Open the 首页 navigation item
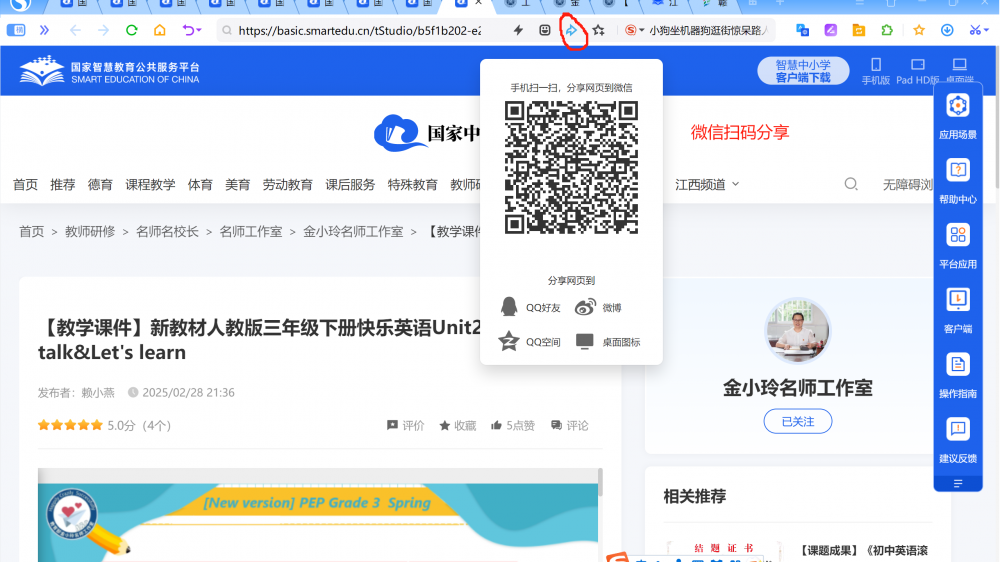This screenshot has width=1000, height=562. [x=26, y=184]
